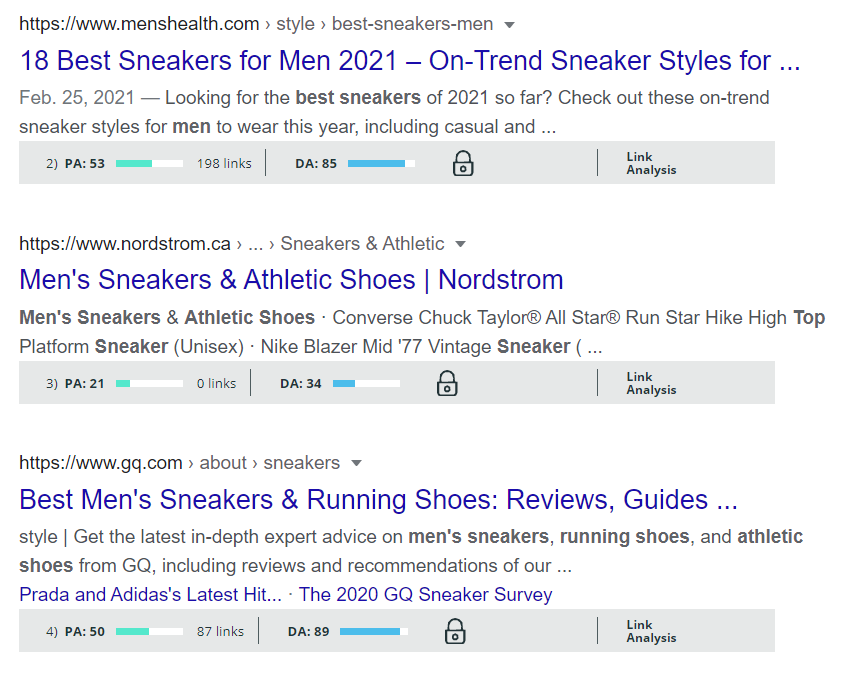Expand the dropdown arrow beside the gq.com URL
857x678 pixels.
[x=356, y=463]
